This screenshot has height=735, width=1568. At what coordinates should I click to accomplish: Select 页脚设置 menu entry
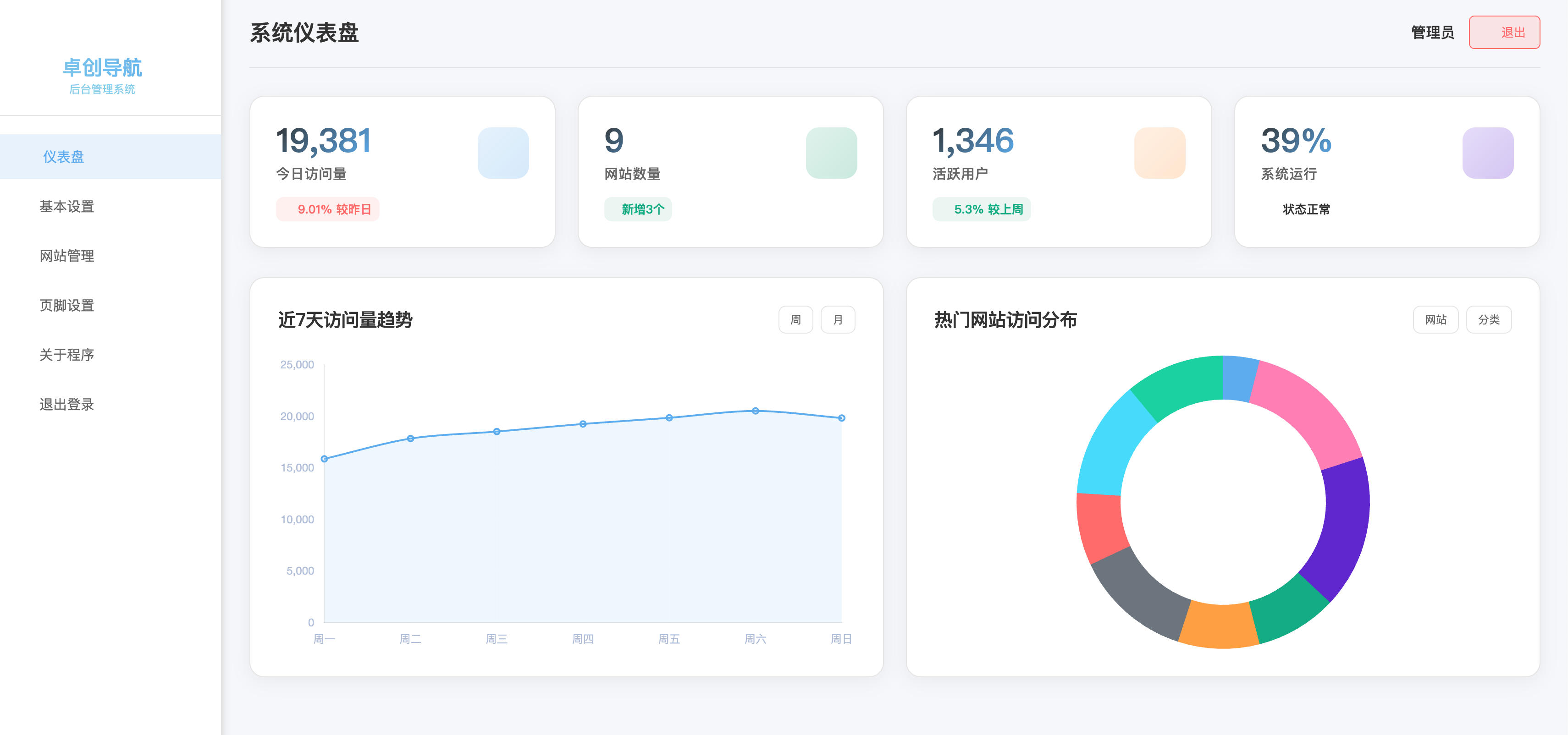point(110,305)
